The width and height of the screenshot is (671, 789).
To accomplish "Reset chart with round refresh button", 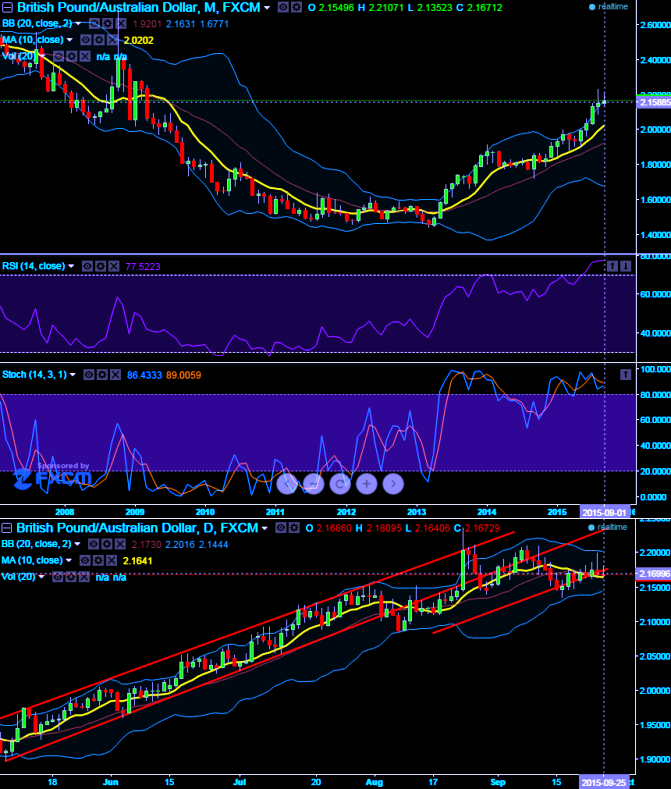I will click(x=340, y=484).
